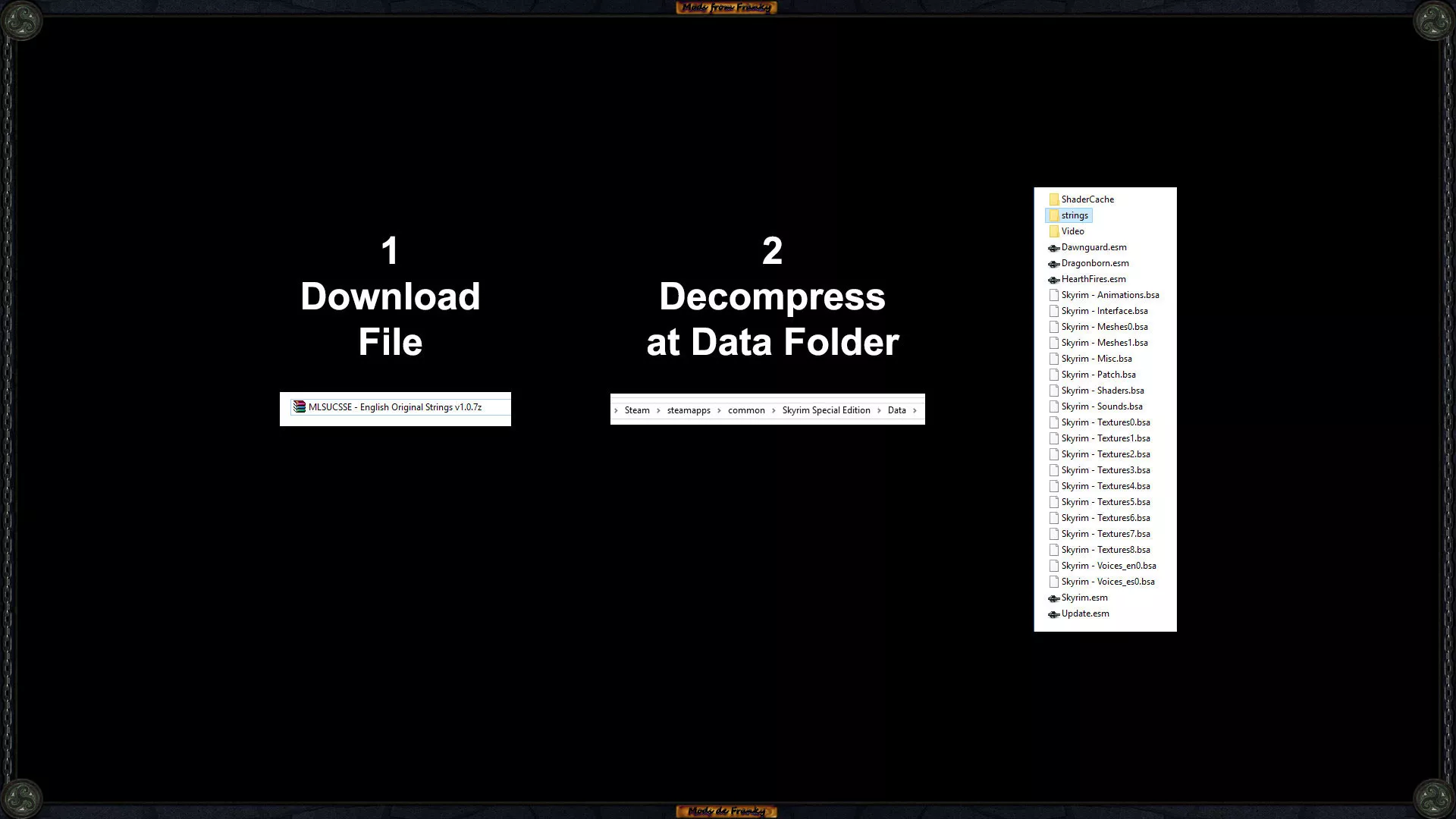
Task: Select Skyrim - Voices_en0.bsa file name
Action: (1109, 566)
